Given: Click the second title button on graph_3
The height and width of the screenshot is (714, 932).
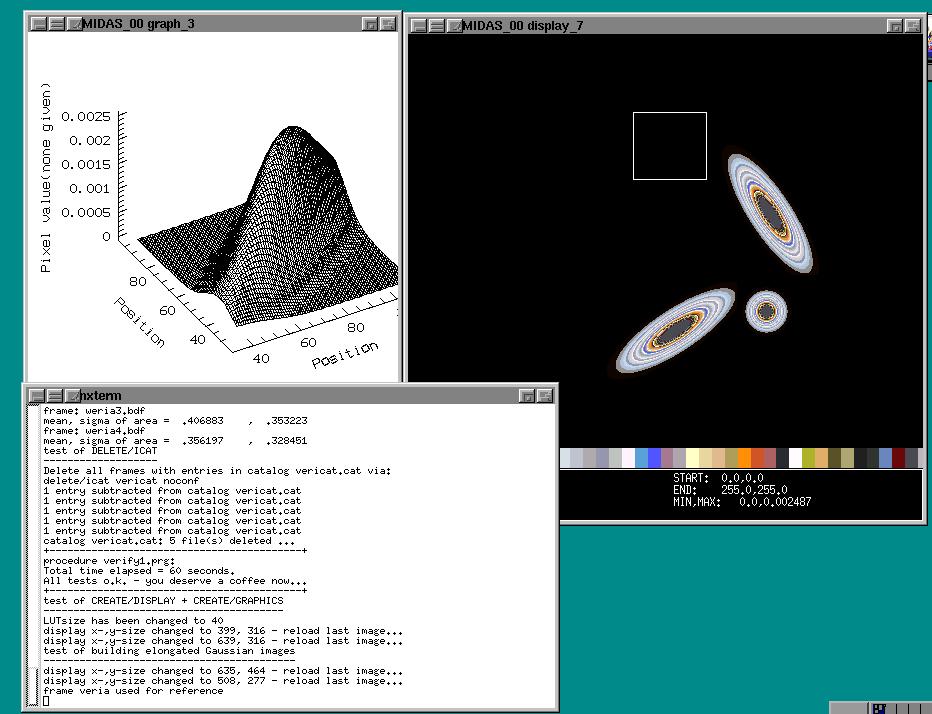Looking at the screenshot, I should tap(56, 23).
